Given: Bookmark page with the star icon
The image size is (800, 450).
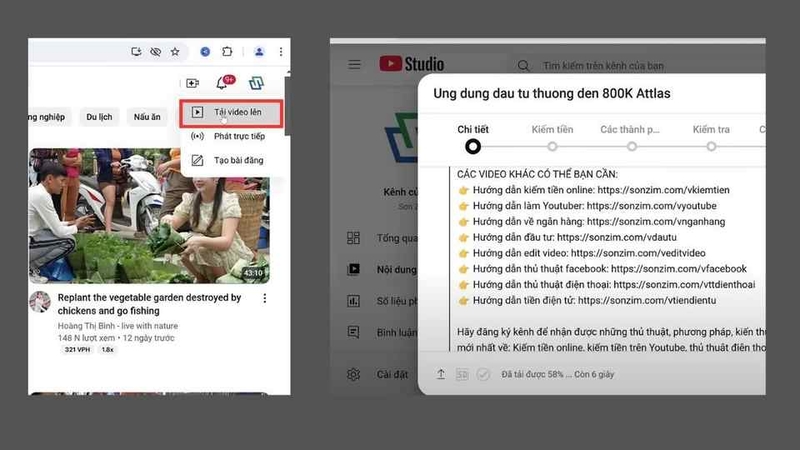Looking at the screenshot, I should coord(175,52).
